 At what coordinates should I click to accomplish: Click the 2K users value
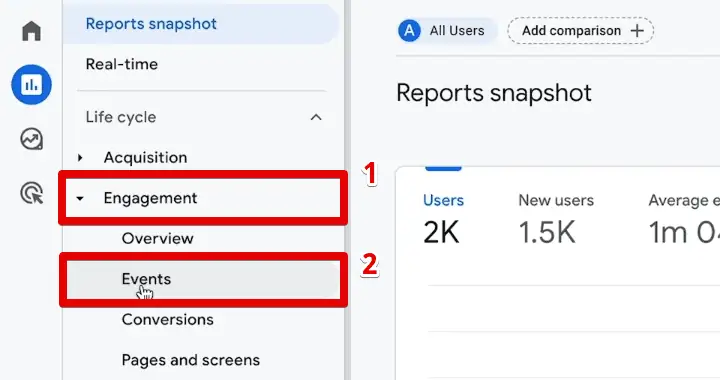[x=441, y=232]
